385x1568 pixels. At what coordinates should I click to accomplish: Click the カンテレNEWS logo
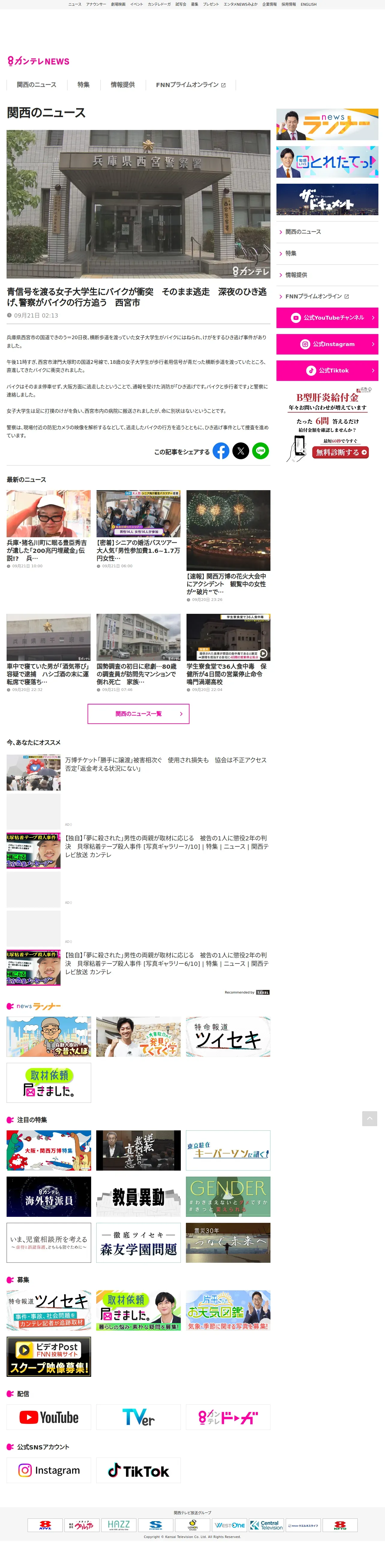click(x=38, y=61)
